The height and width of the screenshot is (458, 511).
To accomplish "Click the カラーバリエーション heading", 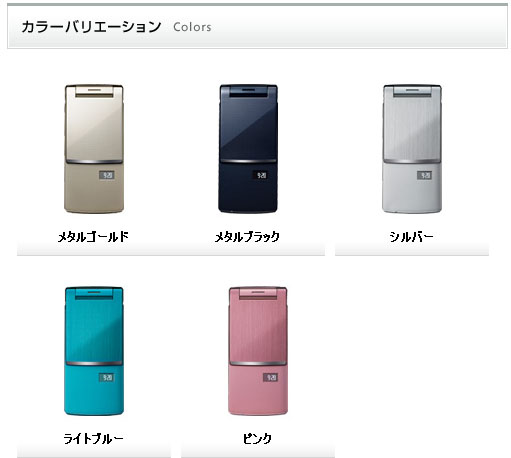I will point(91,27).
